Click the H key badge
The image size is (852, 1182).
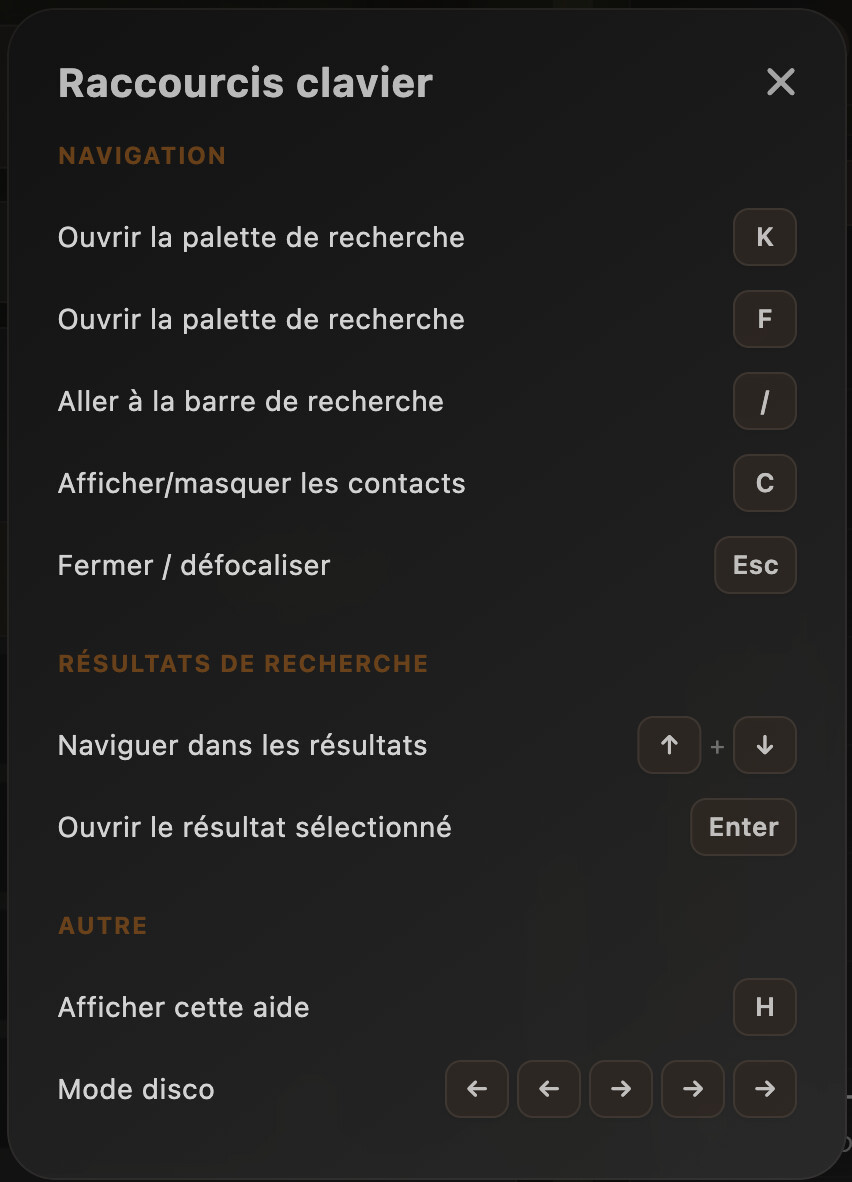[765, 1007]
